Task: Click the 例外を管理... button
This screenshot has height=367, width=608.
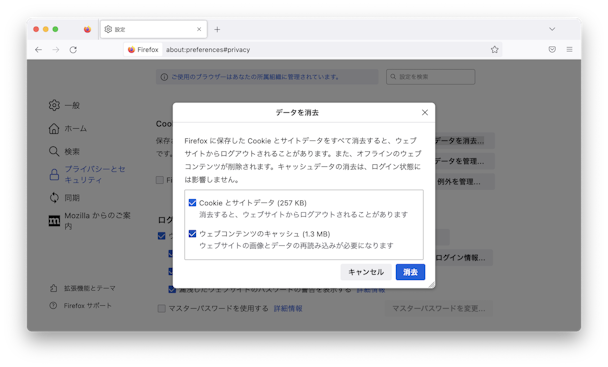Action: click(465, 182)
